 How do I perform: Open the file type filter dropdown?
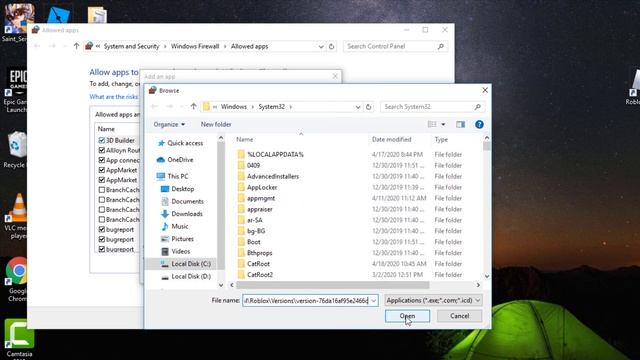(x=433, y=300)
